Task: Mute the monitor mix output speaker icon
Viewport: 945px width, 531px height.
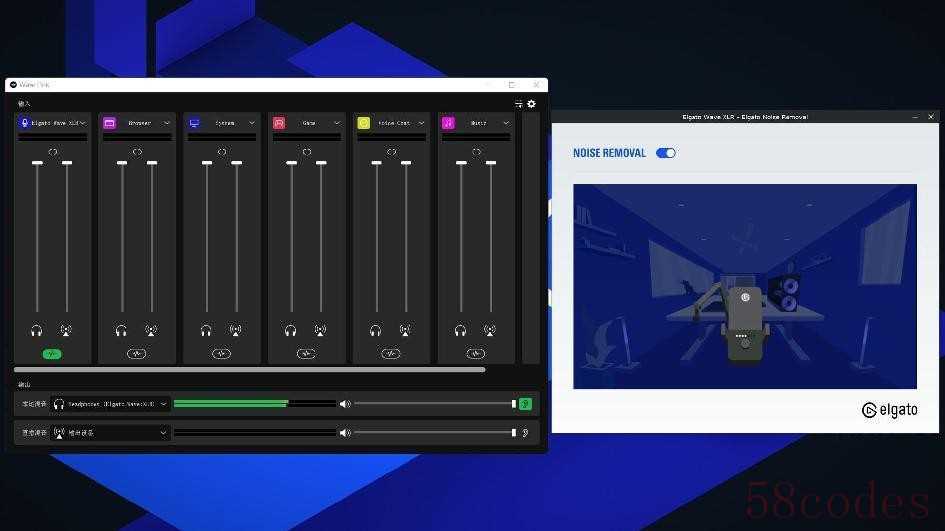Action: (x=345, y=404)
